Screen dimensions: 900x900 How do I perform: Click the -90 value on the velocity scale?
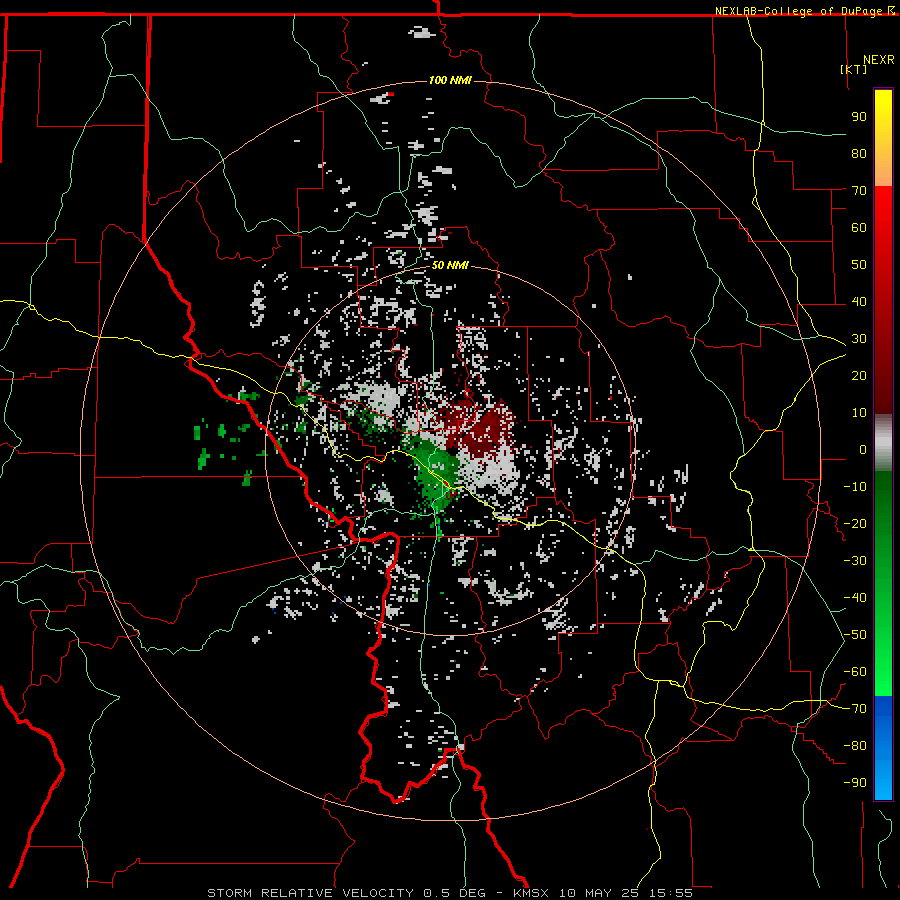[855, 783]
